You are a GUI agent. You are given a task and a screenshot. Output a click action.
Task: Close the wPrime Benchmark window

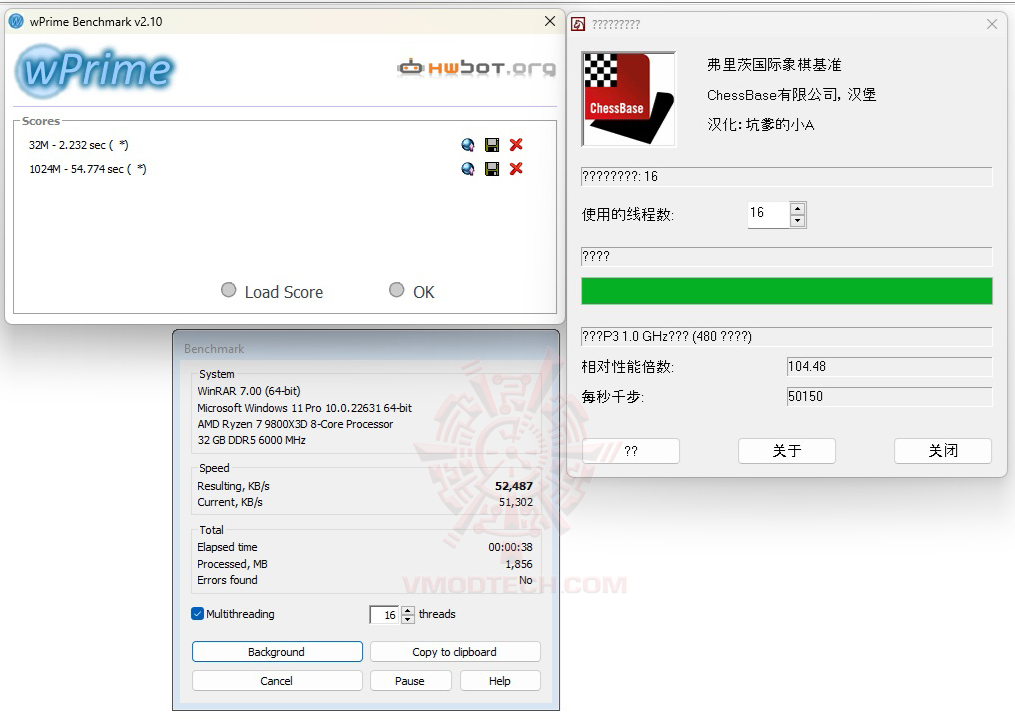[550, 21]
